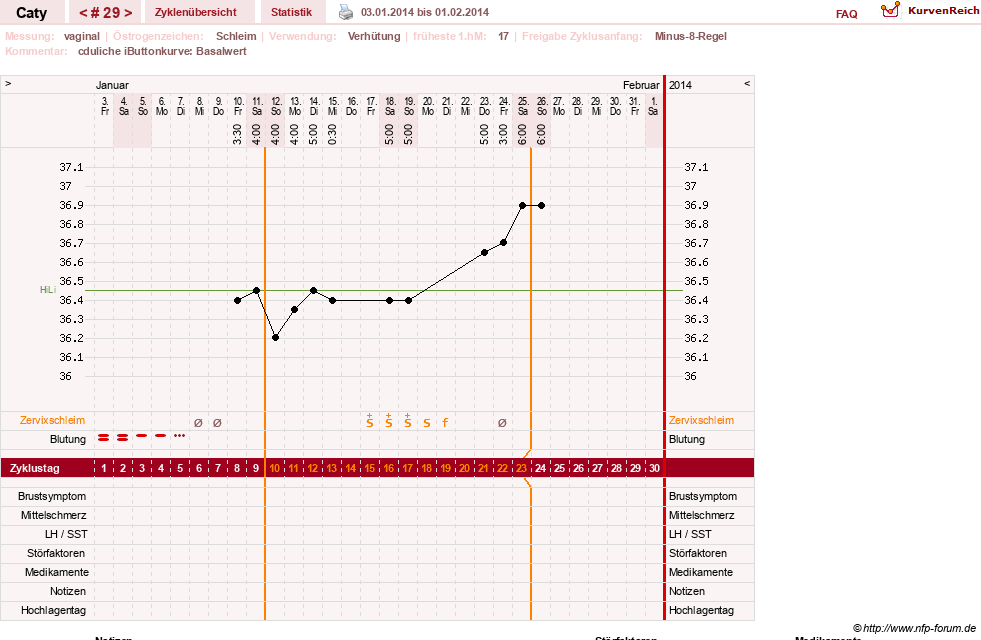
Task: Click the nfp-forum.de copyright link
Action: 914,628
